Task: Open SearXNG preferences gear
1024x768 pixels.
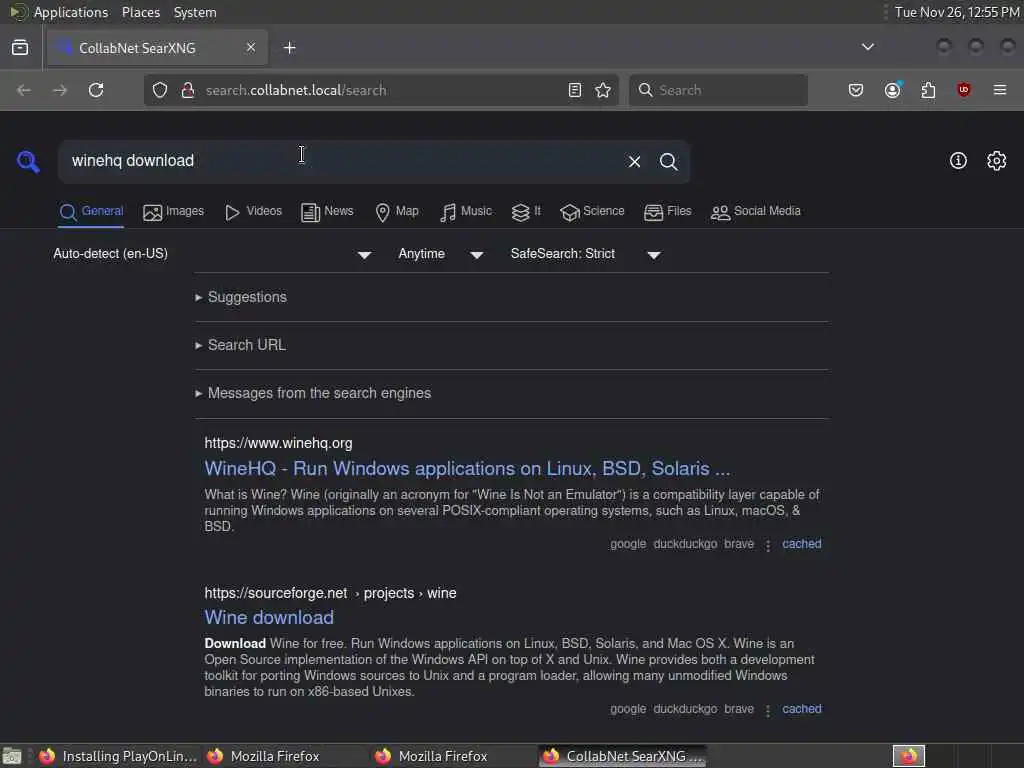Action: [x=997, y=161]
